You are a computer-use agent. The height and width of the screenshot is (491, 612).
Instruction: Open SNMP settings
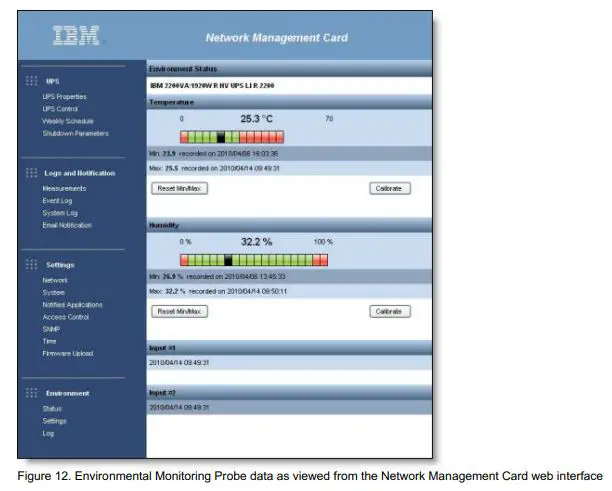tap(51, 329)
